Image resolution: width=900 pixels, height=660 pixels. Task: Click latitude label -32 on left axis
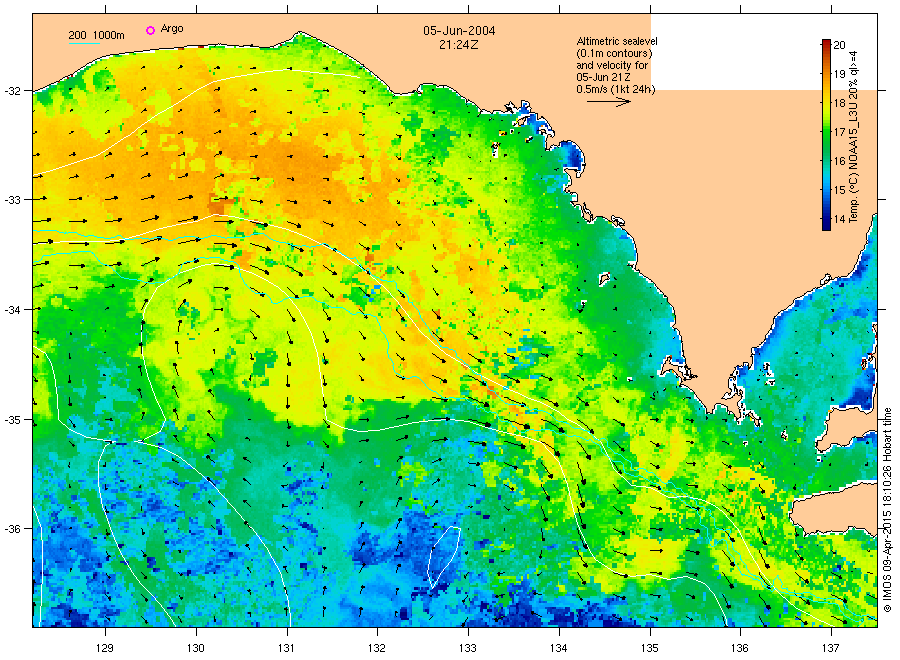tap(12, 91)
